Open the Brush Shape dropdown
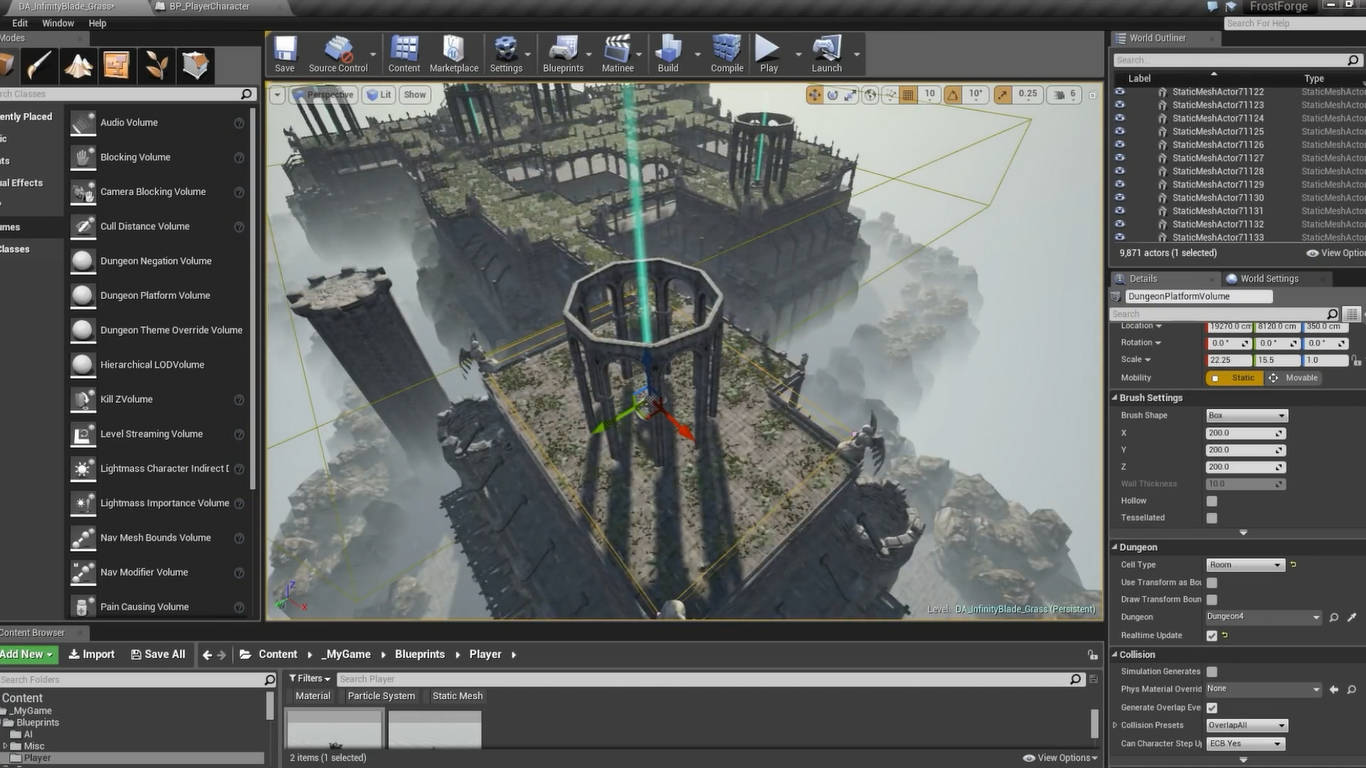The height and width of the screenshot is (768, 1366). (x=1246, y=415)
